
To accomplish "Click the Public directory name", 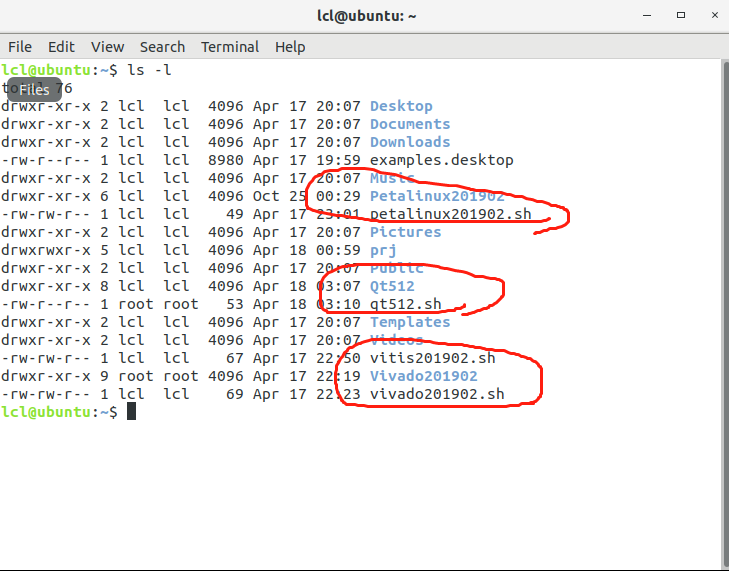I will pyautogui.click(x=397, y=268).
